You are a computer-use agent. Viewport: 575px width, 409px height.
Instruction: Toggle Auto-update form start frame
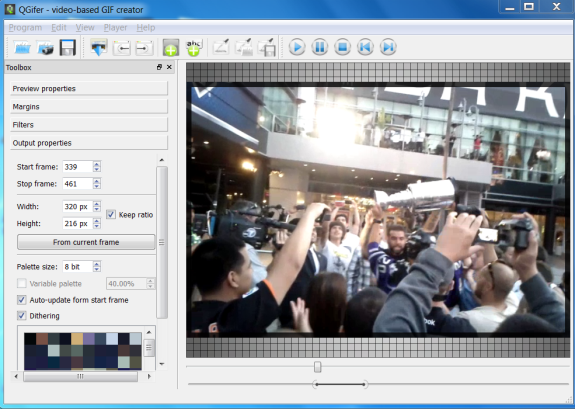coord(22,300)
